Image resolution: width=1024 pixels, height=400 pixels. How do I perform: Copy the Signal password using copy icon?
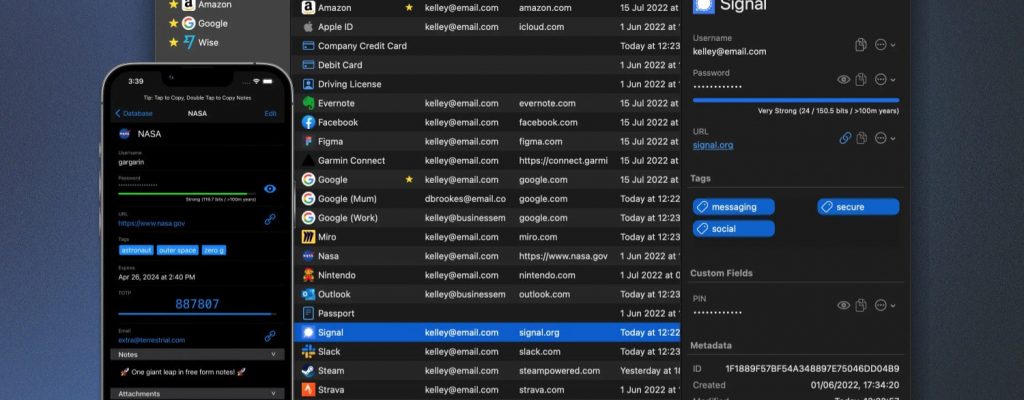coord(860,79)
